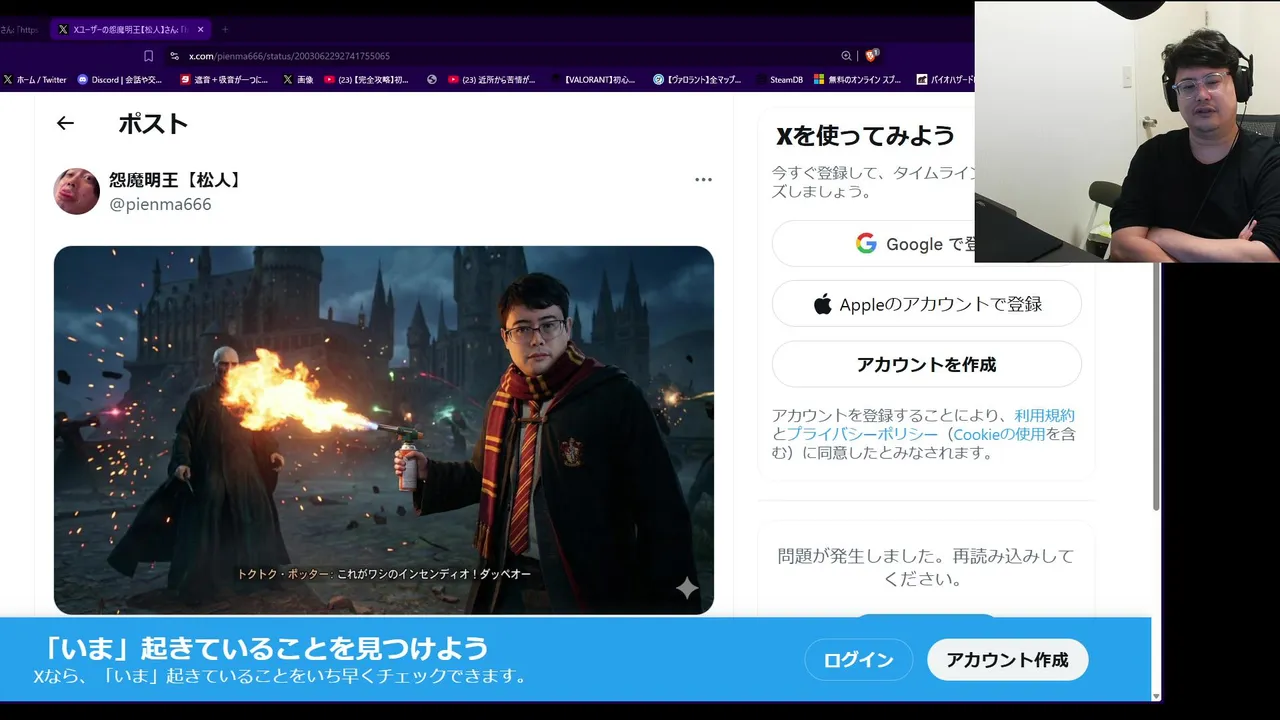Open the Cookieの使用 link

coord(999,434)
